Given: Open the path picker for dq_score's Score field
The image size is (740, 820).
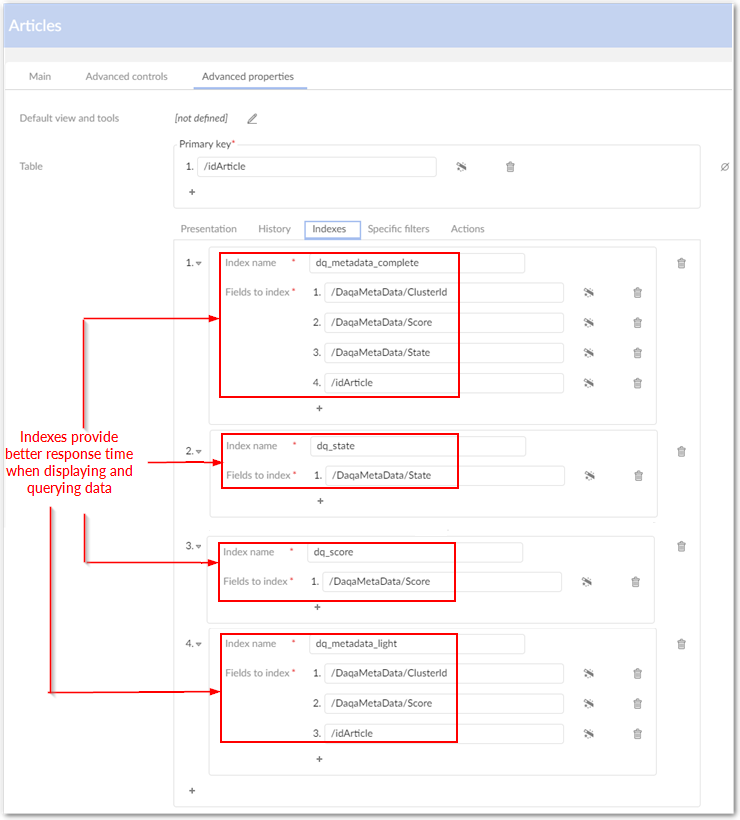Looking at the screenshot, I should click(587, 581).
